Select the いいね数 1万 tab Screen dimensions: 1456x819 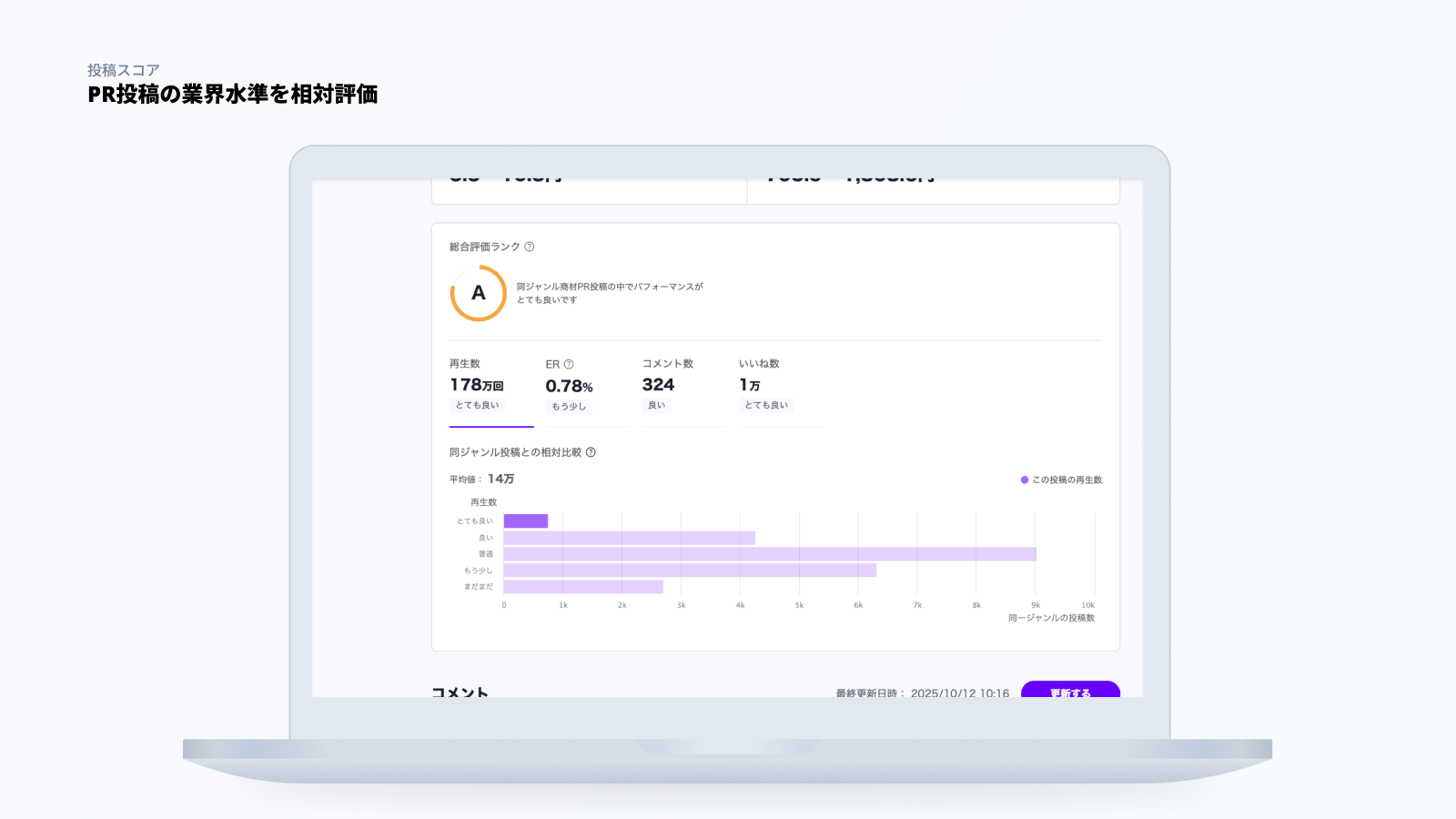pos(781,390)
